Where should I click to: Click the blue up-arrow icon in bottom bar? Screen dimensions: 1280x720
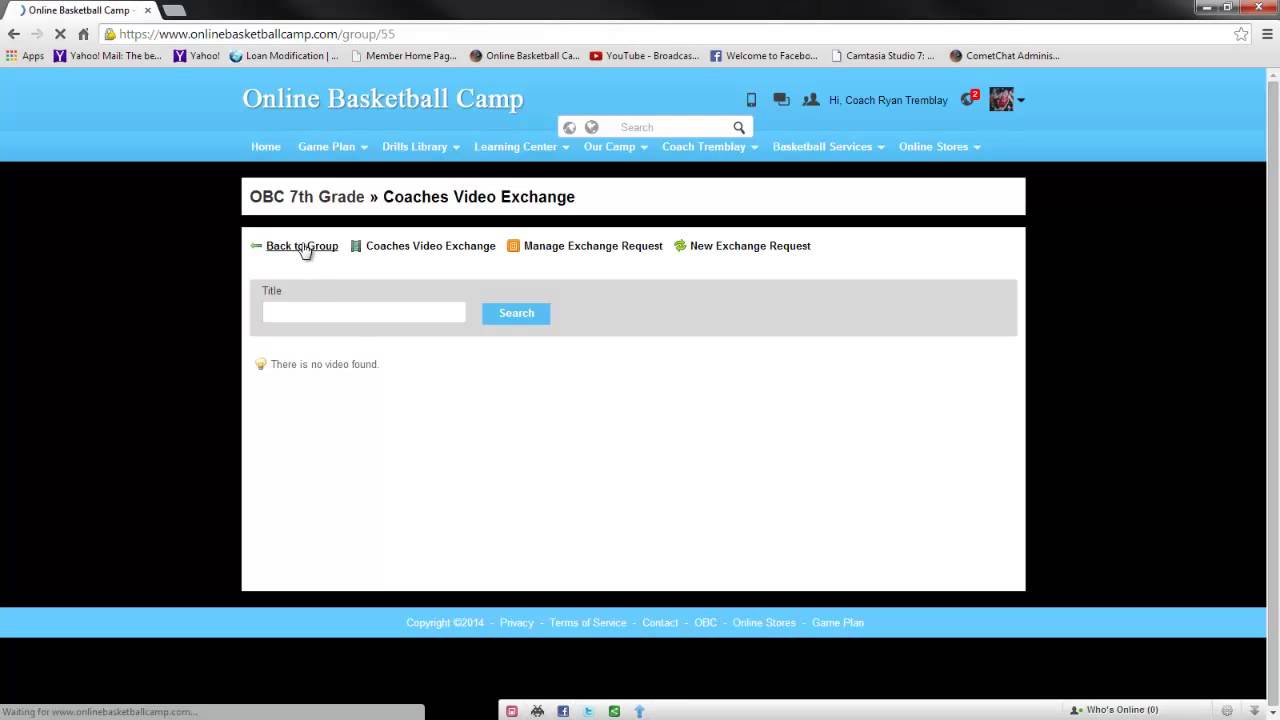click(x=639, y=711)
